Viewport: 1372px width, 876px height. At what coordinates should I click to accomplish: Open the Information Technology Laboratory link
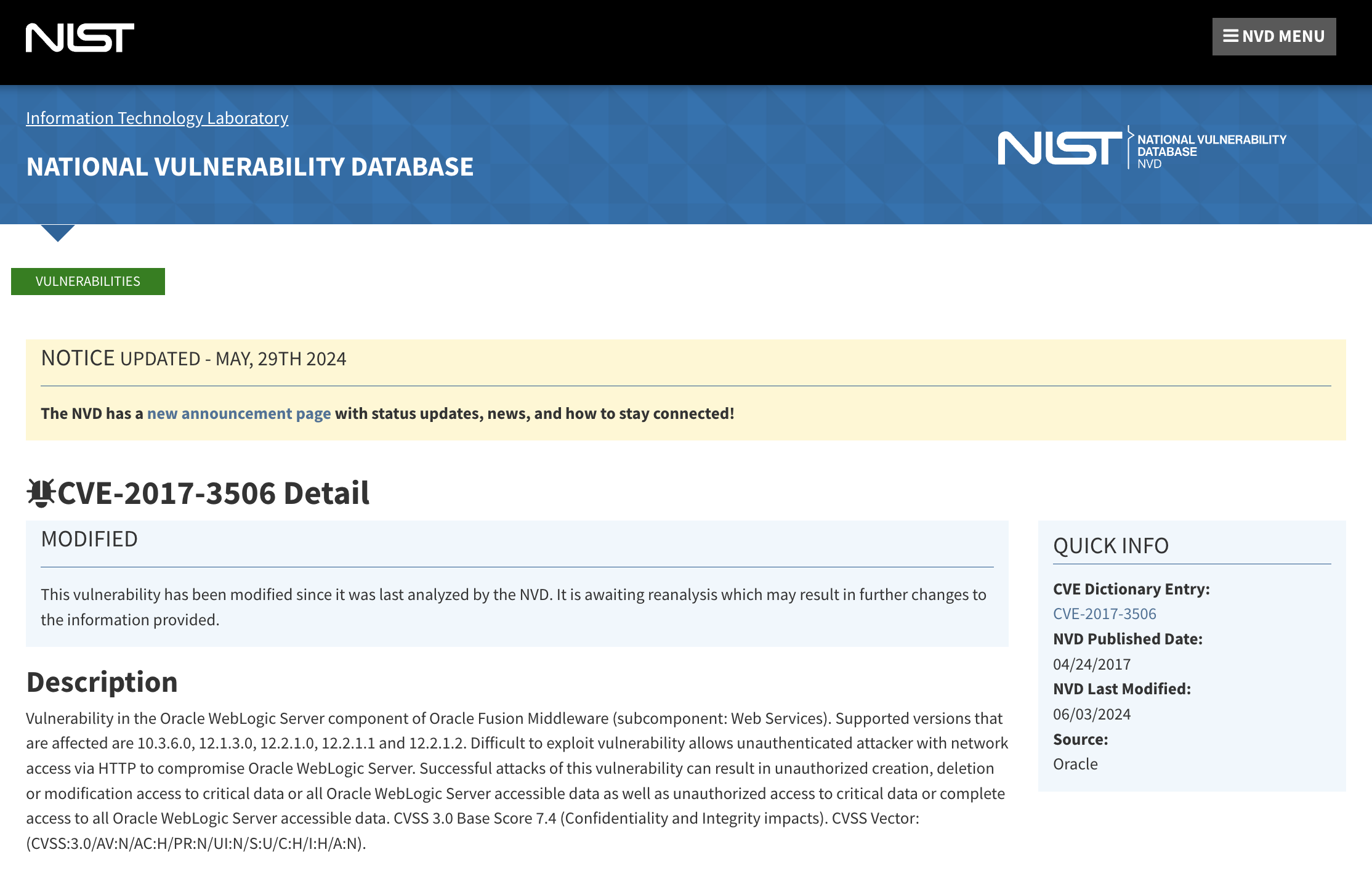pyautogui.click(x=157, y=118)
